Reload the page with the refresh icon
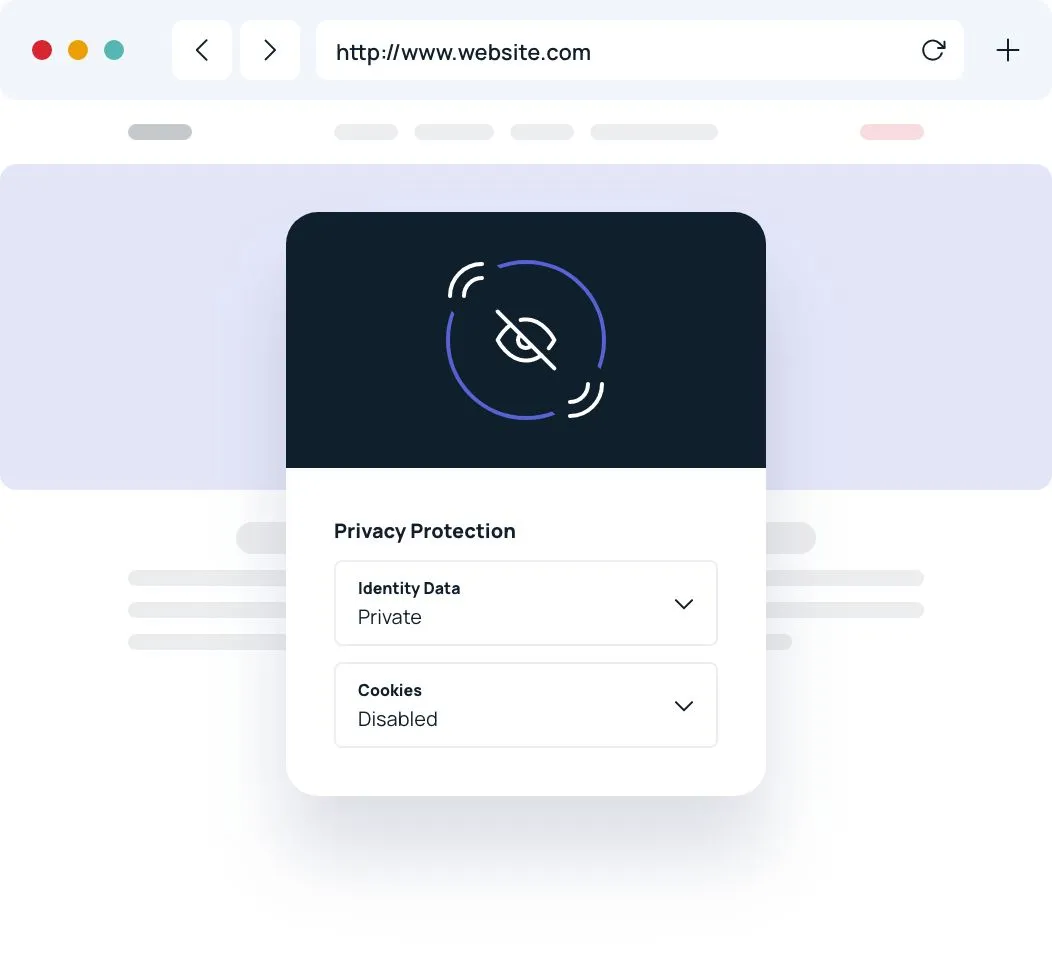Viewport: 1052px width, 976px height. click(x=933, y=50)
